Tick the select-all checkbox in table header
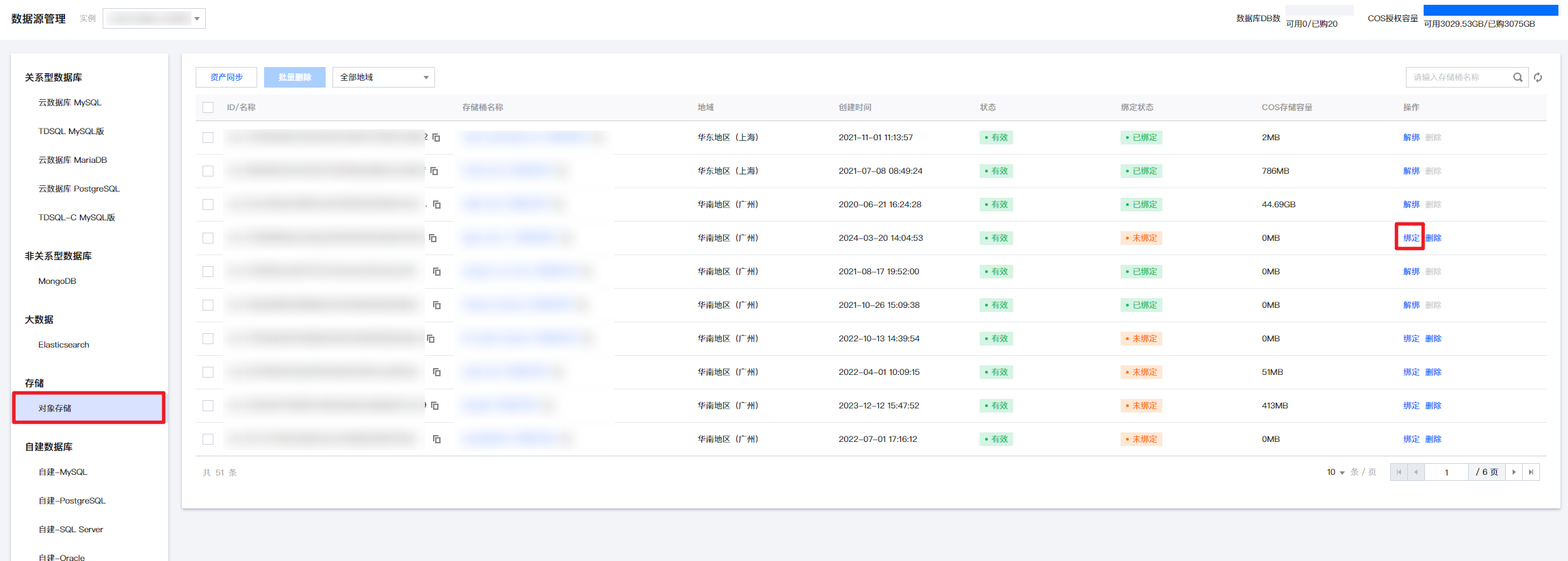This screenshot has width=1568, height=561. tap(208, 107)
